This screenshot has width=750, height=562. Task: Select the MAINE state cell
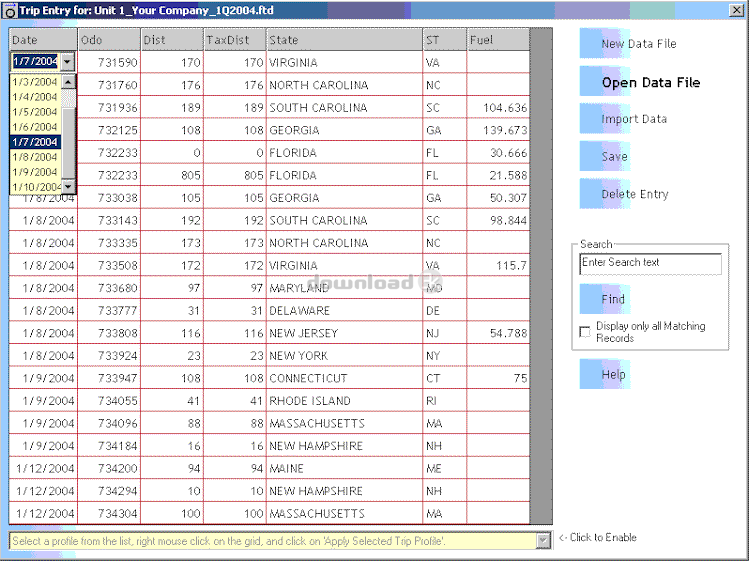344,468
